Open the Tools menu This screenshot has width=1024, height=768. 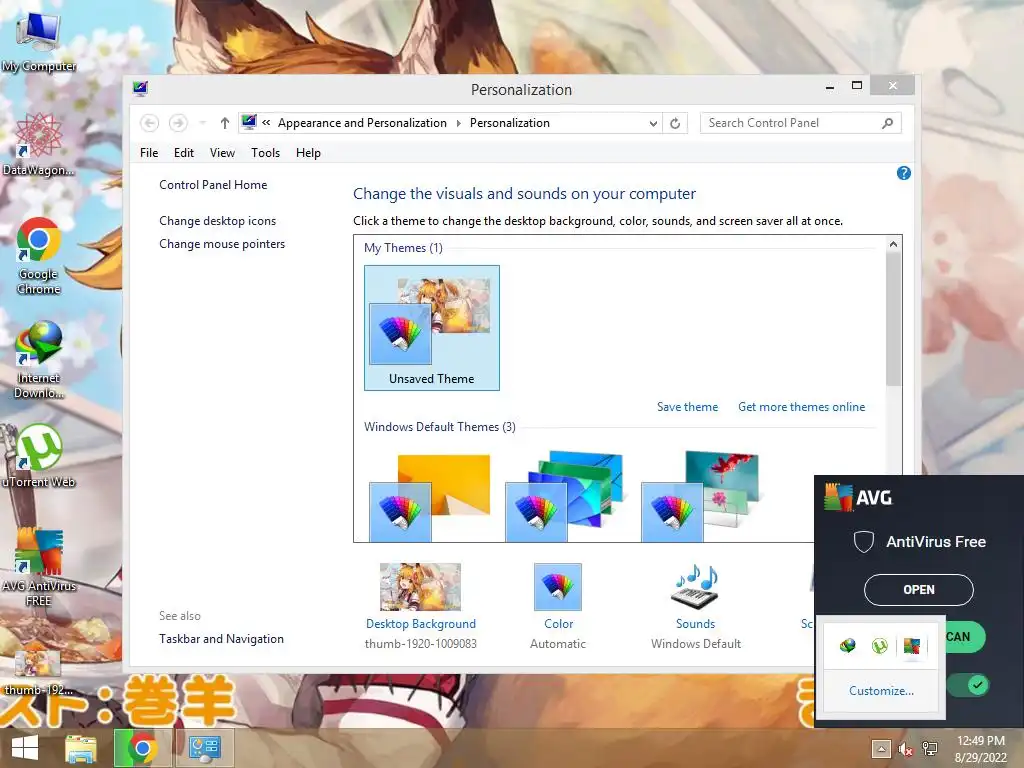[265, 153]
